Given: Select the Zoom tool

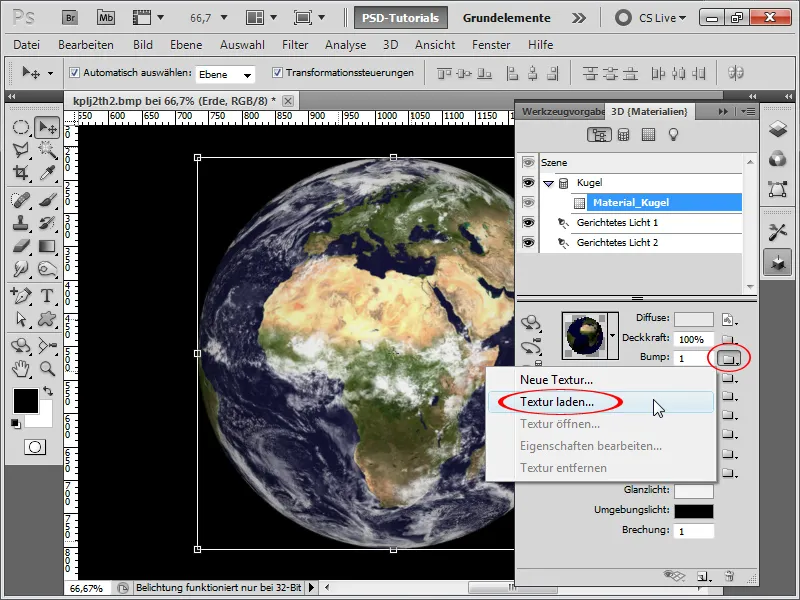Looking at the screenshot, I should point(47,368).
